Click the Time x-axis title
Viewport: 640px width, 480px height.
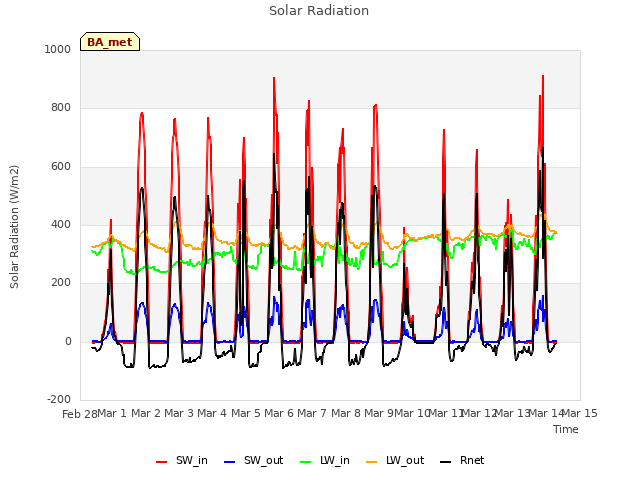point(566,429)
